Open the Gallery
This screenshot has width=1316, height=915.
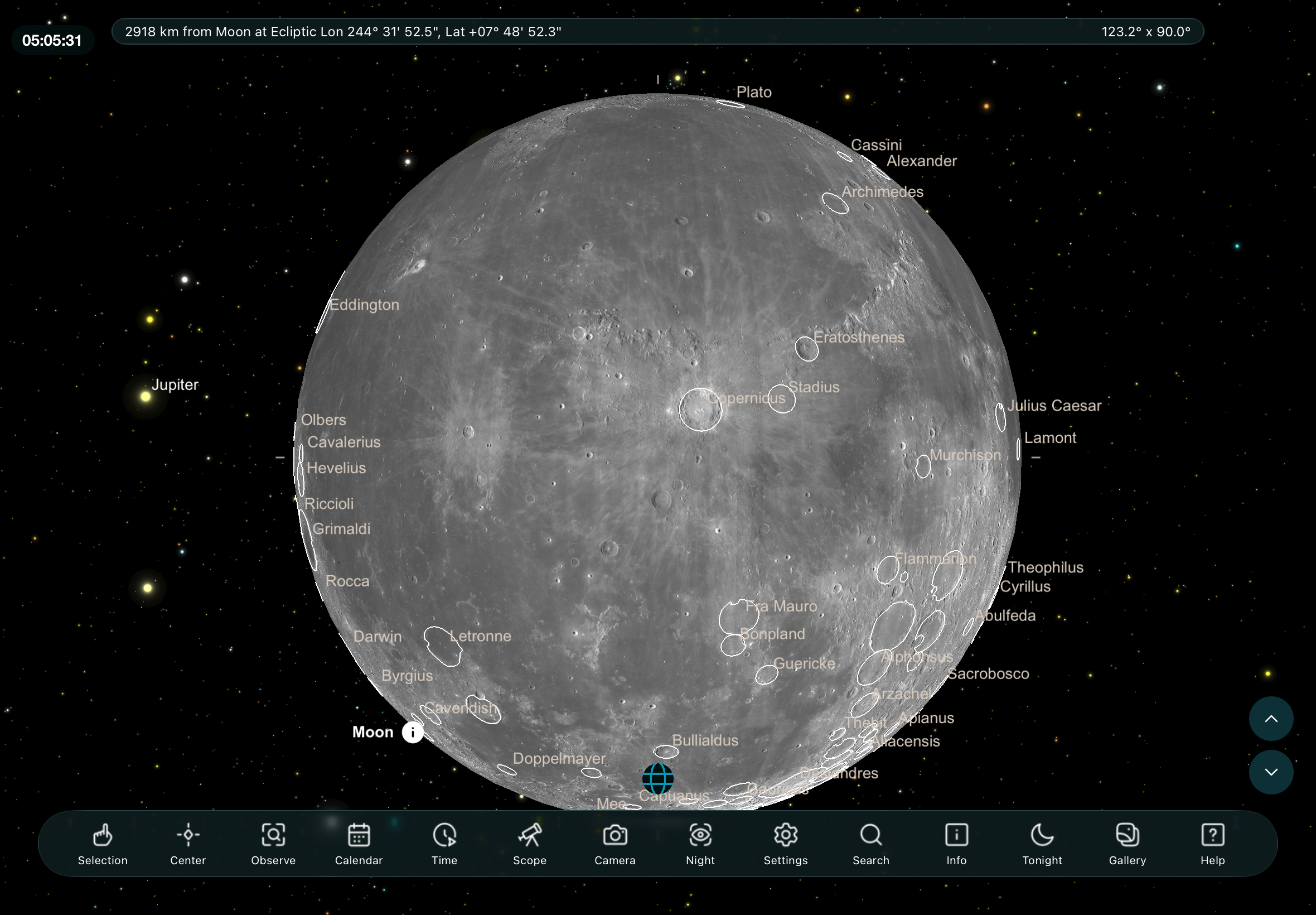pos(1127,843)
